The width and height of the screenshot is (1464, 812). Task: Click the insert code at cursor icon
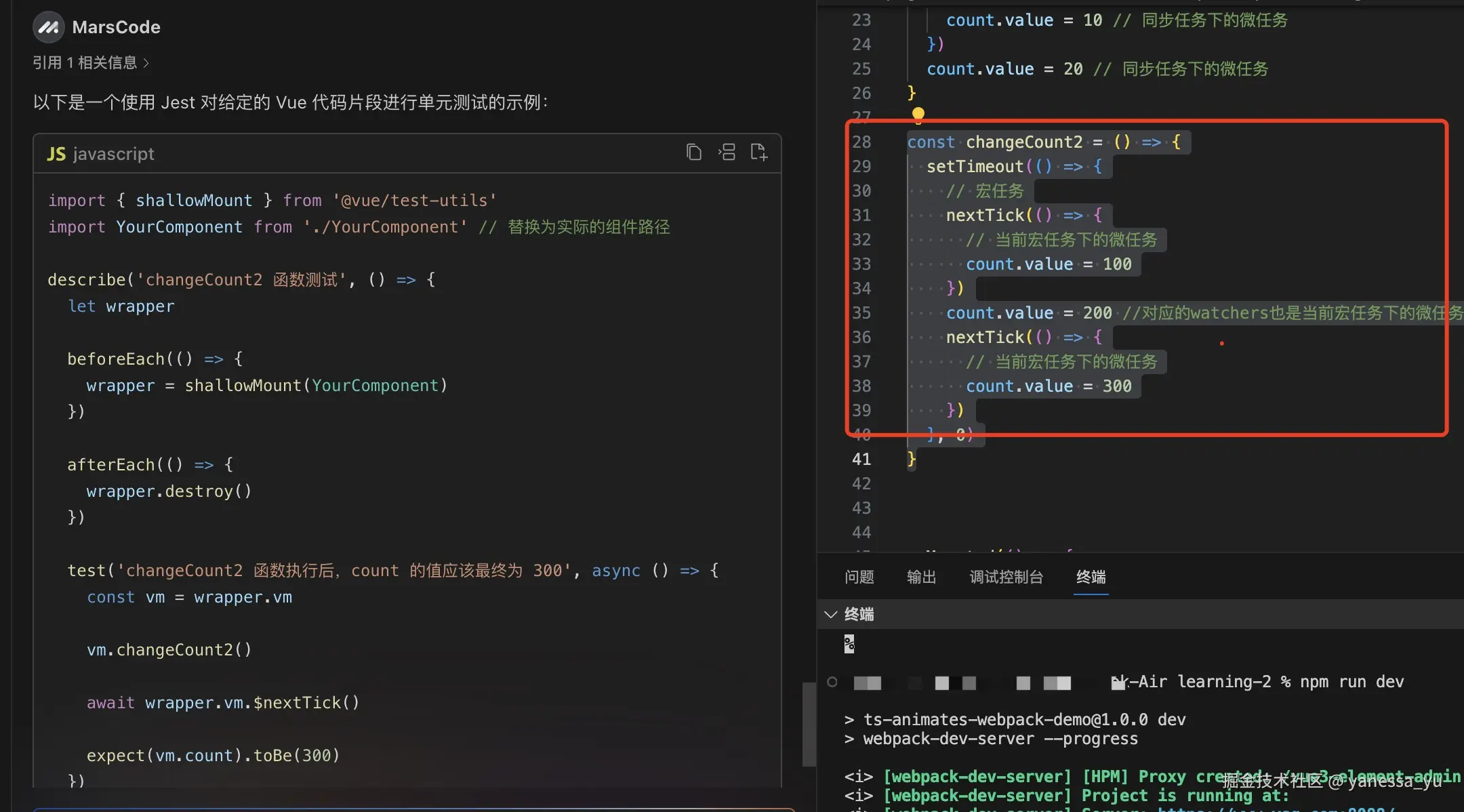pos(727,153)
